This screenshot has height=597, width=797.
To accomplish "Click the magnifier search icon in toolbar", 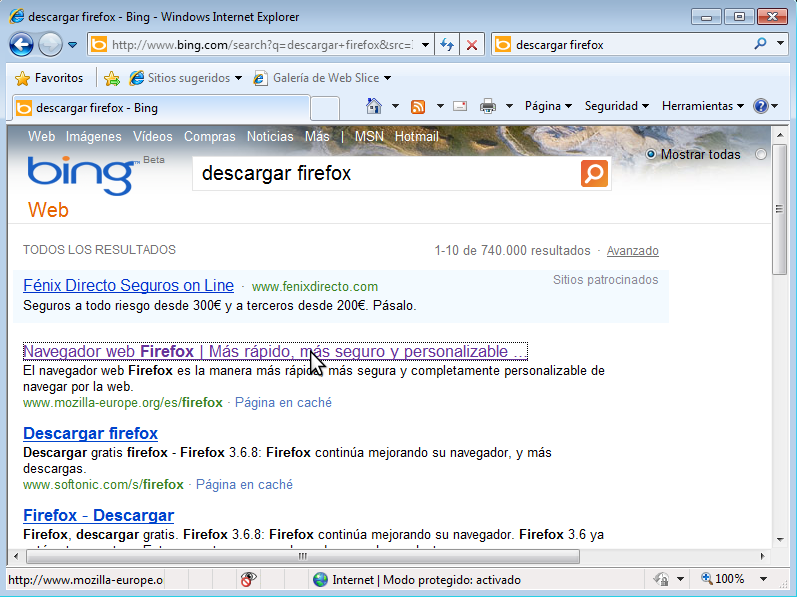I will pyautogui.click(x=760, y=44).
